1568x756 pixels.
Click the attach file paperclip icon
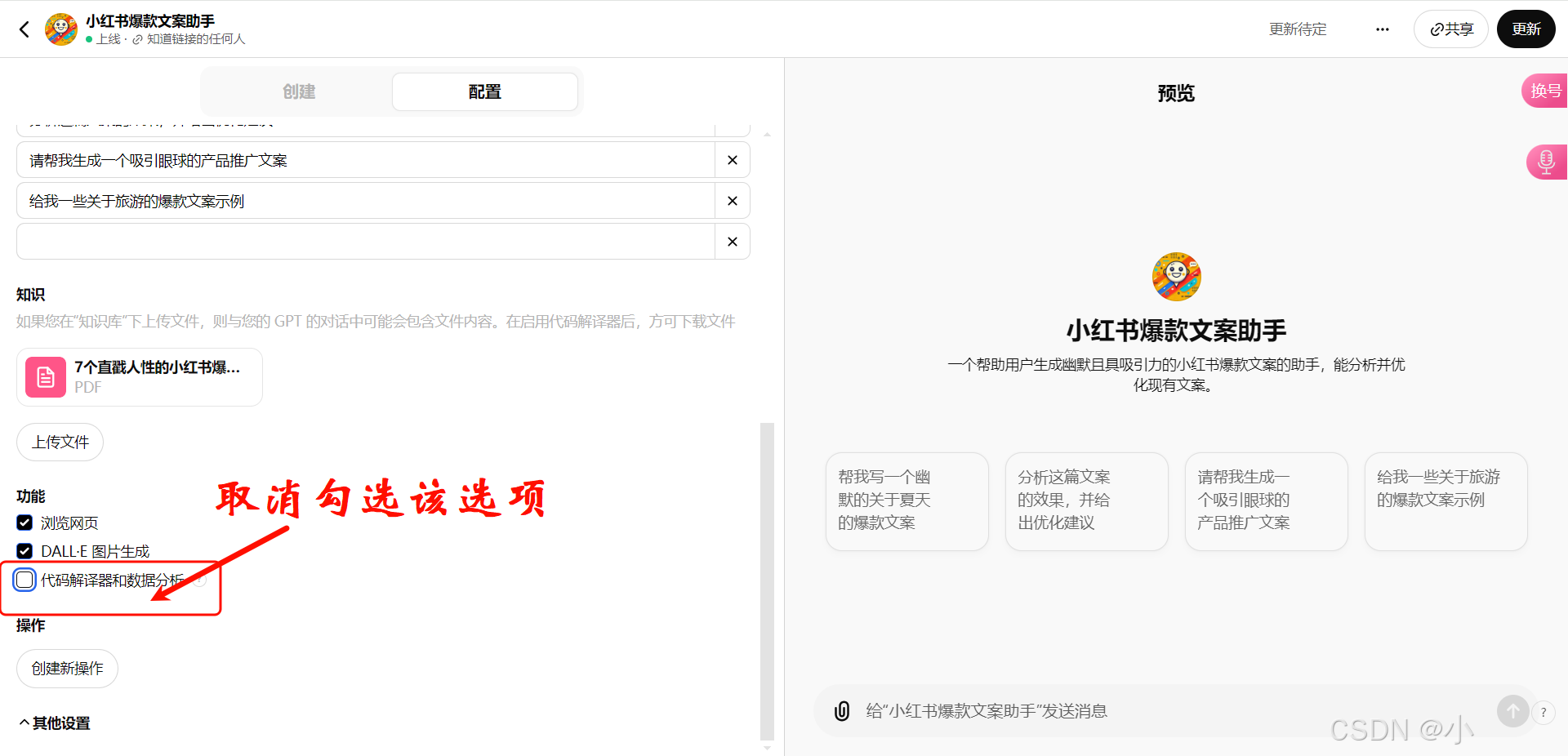pyautogui.click(x=842, y=711)
